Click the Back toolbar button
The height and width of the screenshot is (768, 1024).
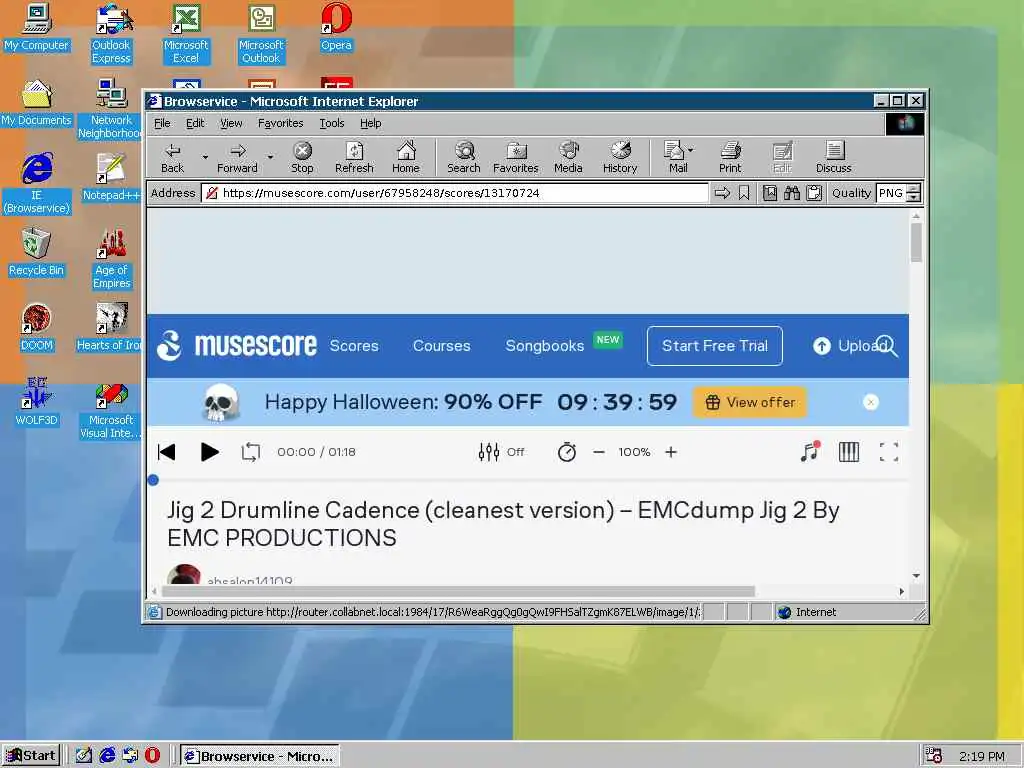[172, 157]
